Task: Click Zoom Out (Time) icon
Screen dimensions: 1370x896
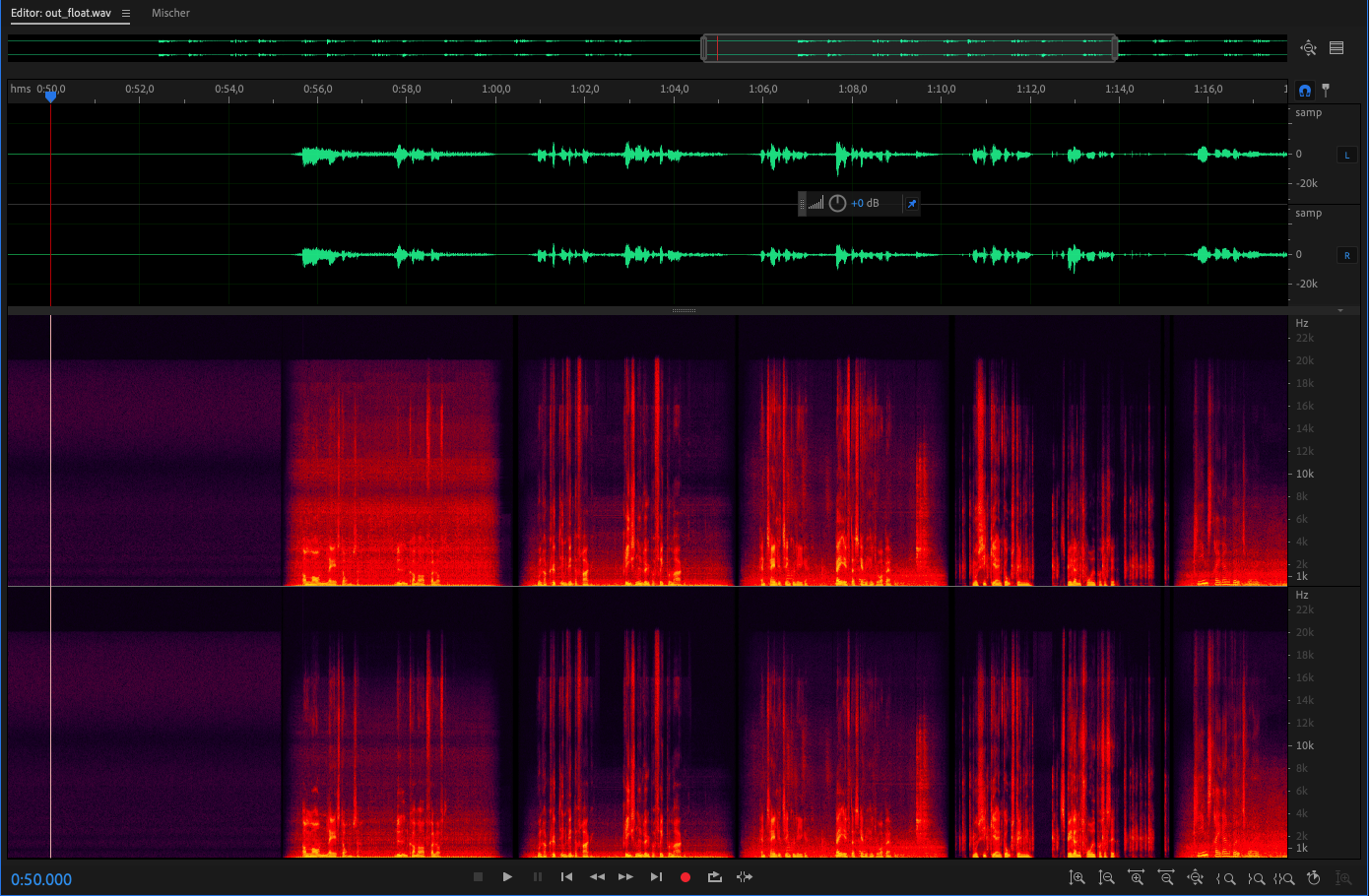Action: pyautogui.click(x=1166, y=877)
